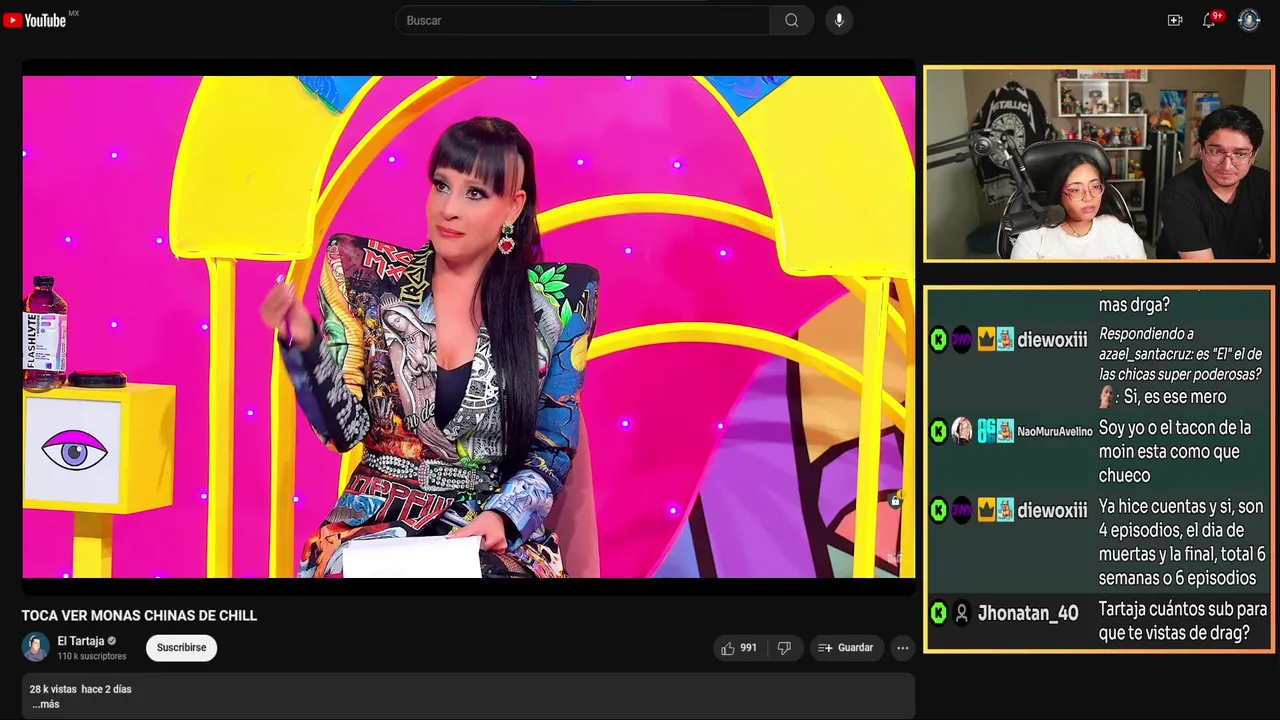Open the create video icon
Viewport: 1280px width, 720px height.
(1175, 20)
